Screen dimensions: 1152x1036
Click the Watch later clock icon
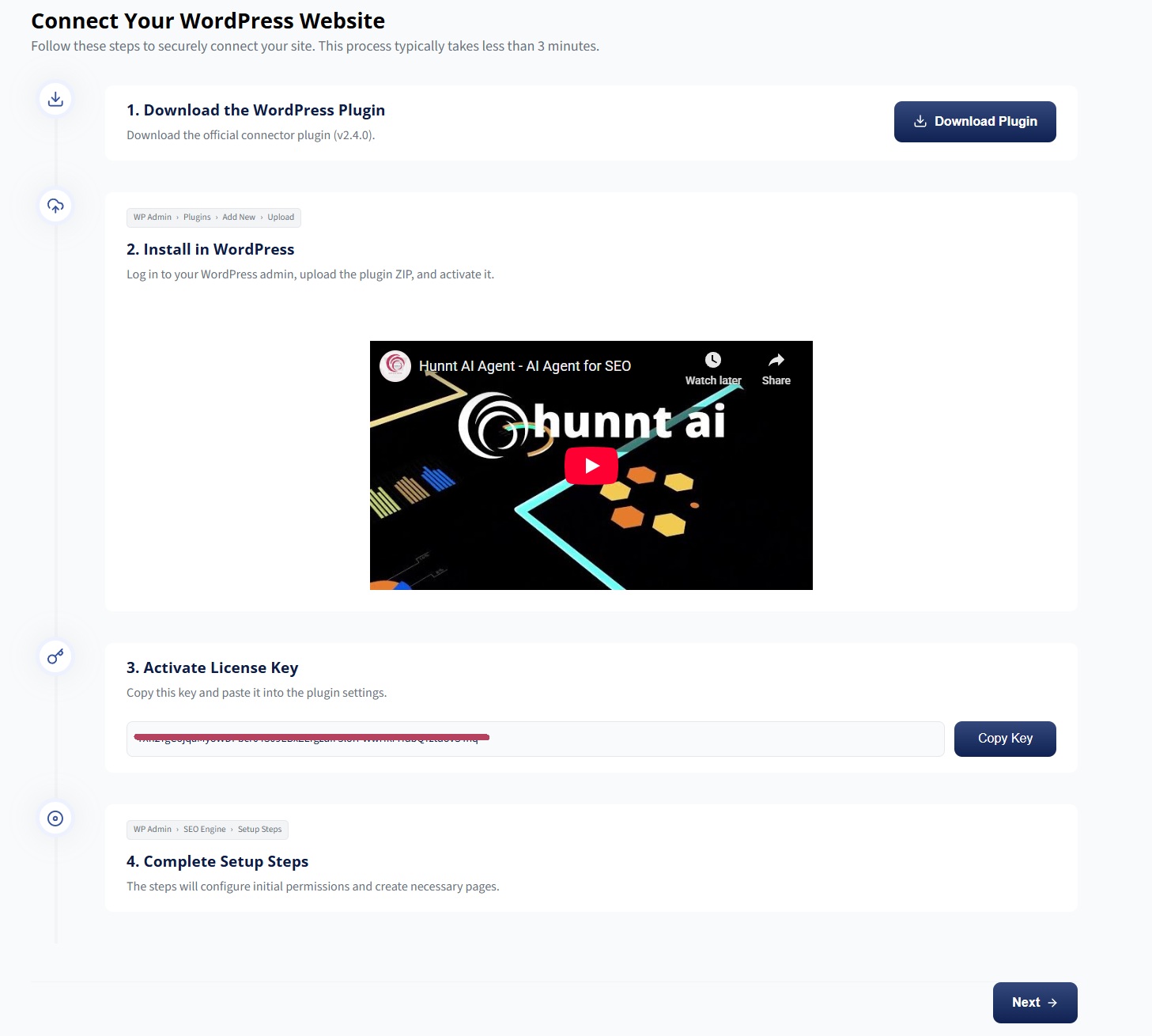click(712, 361)
